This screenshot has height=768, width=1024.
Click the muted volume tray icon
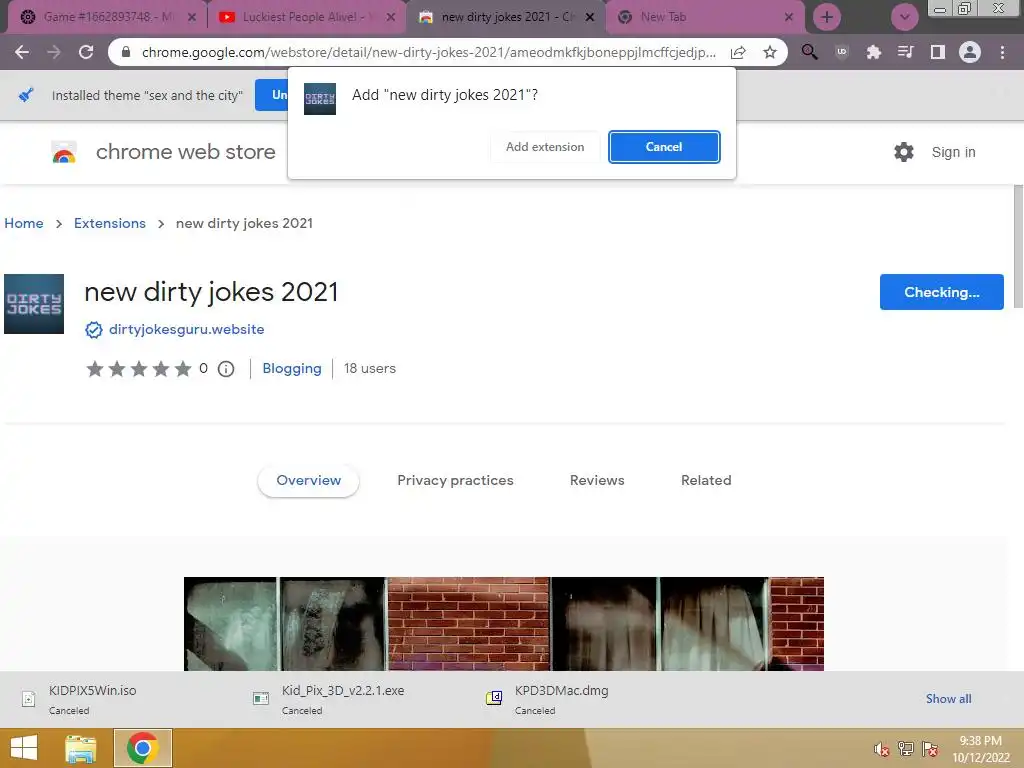click(x=881, y=749)
